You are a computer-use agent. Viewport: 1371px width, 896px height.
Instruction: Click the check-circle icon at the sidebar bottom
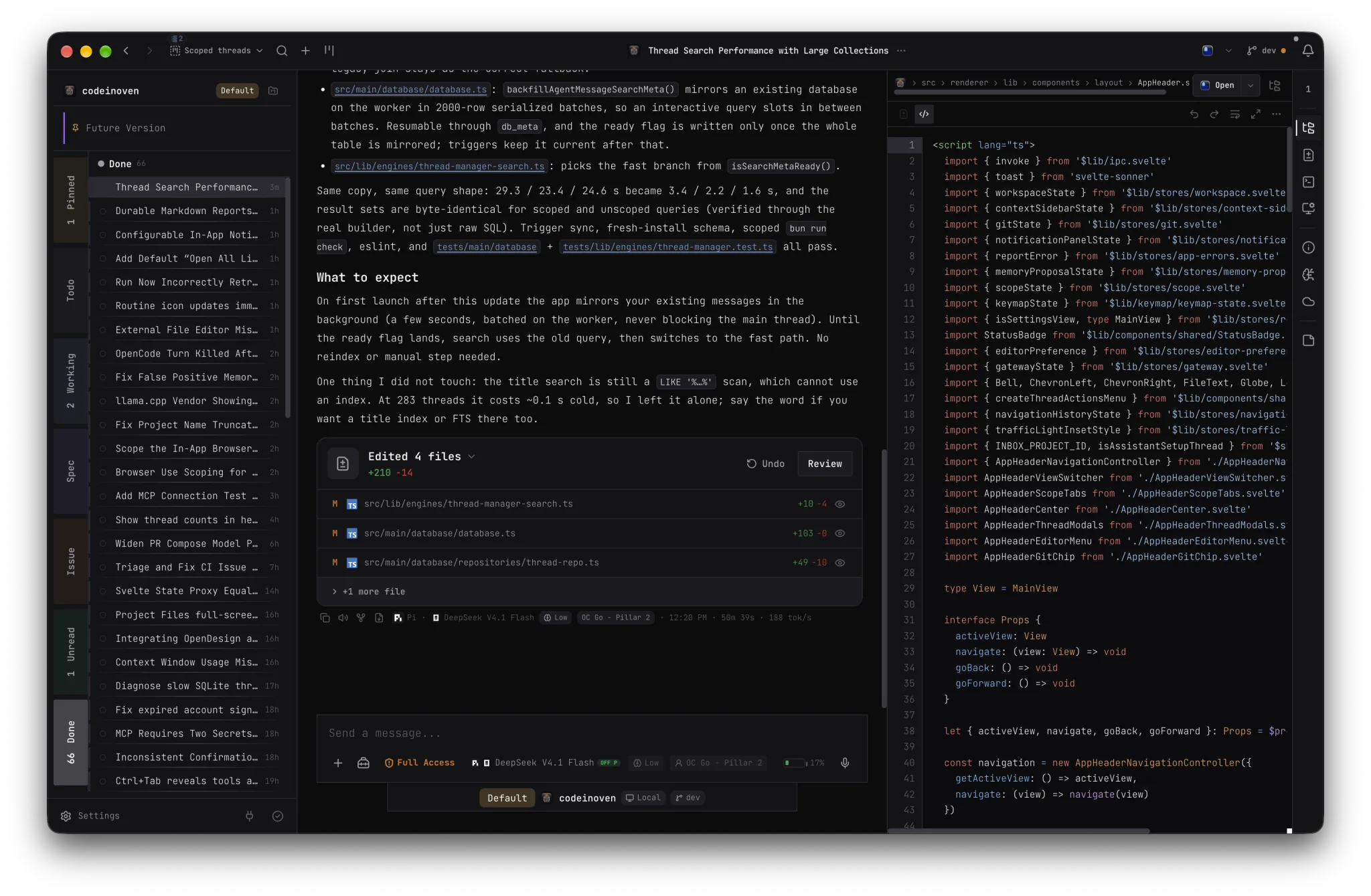(278, 816)
